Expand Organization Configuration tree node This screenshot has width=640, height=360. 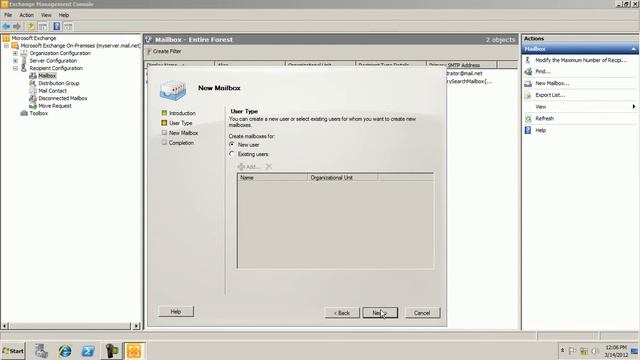(15, 53)
